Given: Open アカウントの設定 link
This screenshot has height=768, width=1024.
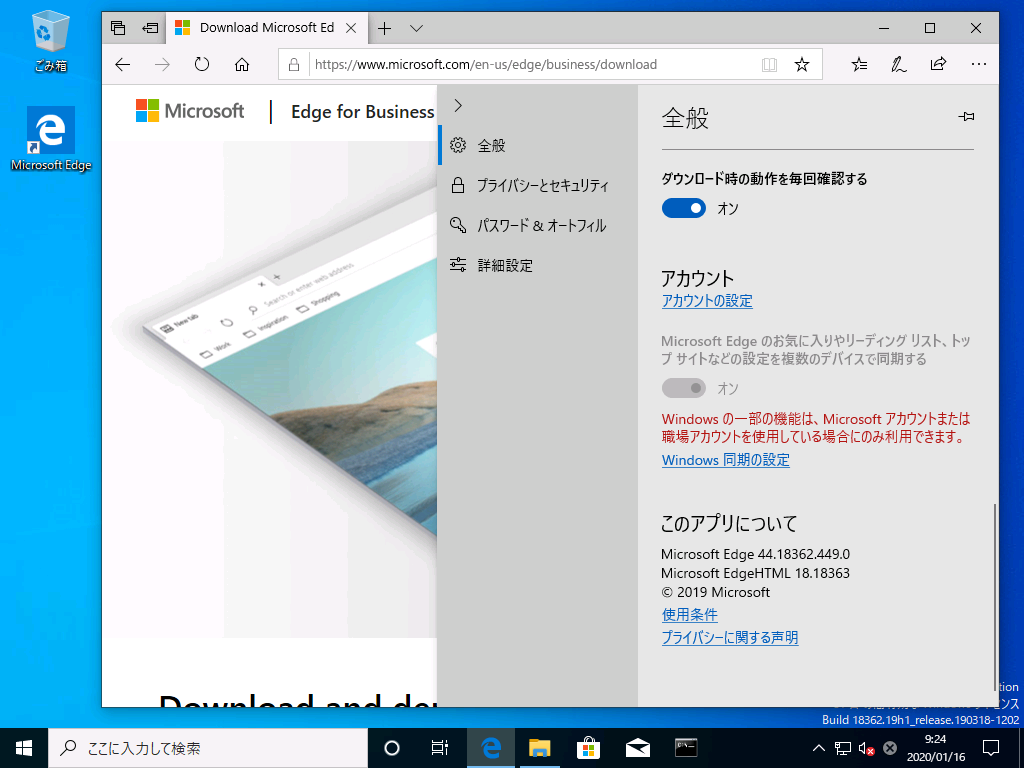Looking at the screenshot, I should point(707,301).
